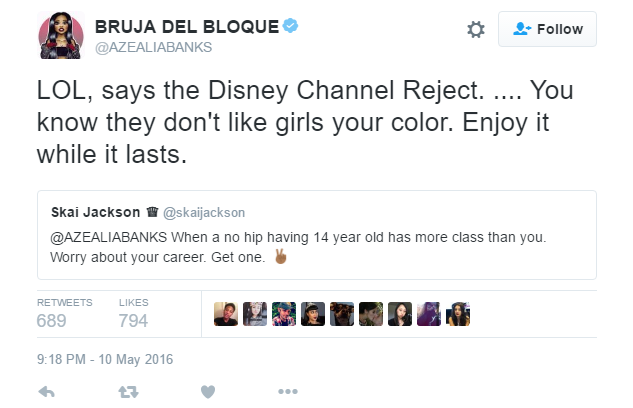Viewport: 633px width, 408px height.
Task: Open the @skaijackson handle in quote
Action: [x=203, y=213]
